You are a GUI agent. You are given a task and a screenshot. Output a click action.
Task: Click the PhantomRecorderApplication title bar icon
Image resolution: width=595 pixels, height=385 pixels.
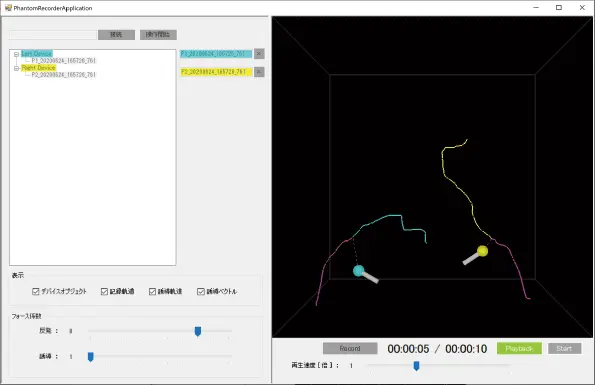8,8
